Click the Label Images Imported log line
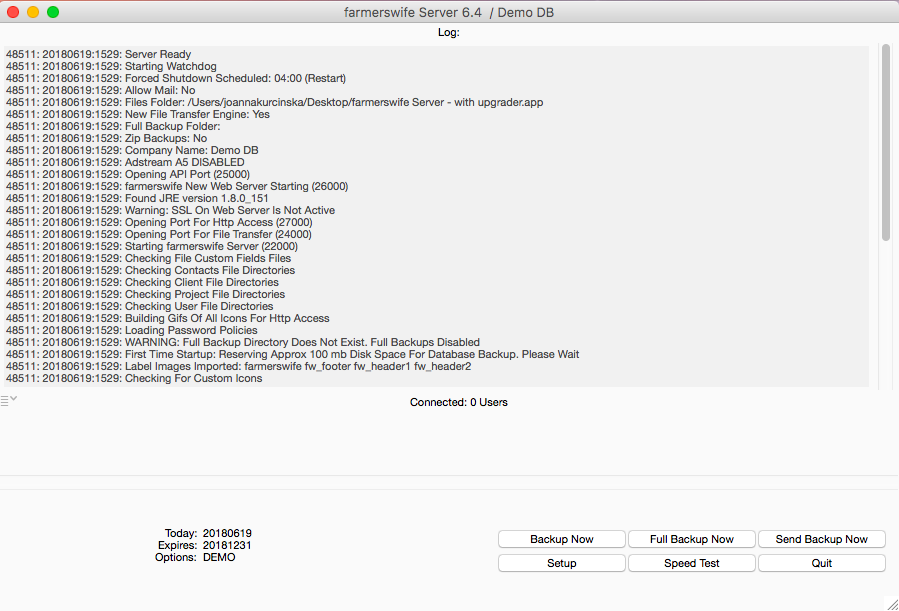 coord(239,367)
